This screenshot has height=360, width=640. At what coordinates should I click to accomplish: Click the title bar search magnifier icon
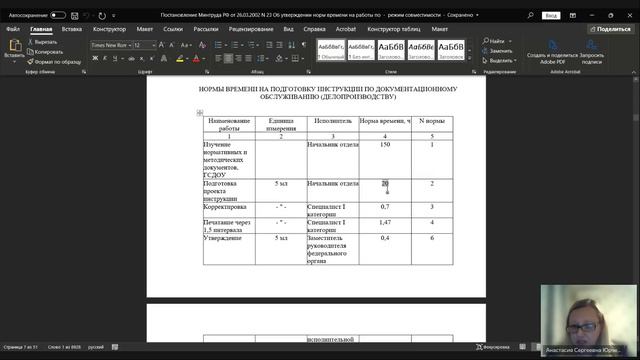pos(530,16)
